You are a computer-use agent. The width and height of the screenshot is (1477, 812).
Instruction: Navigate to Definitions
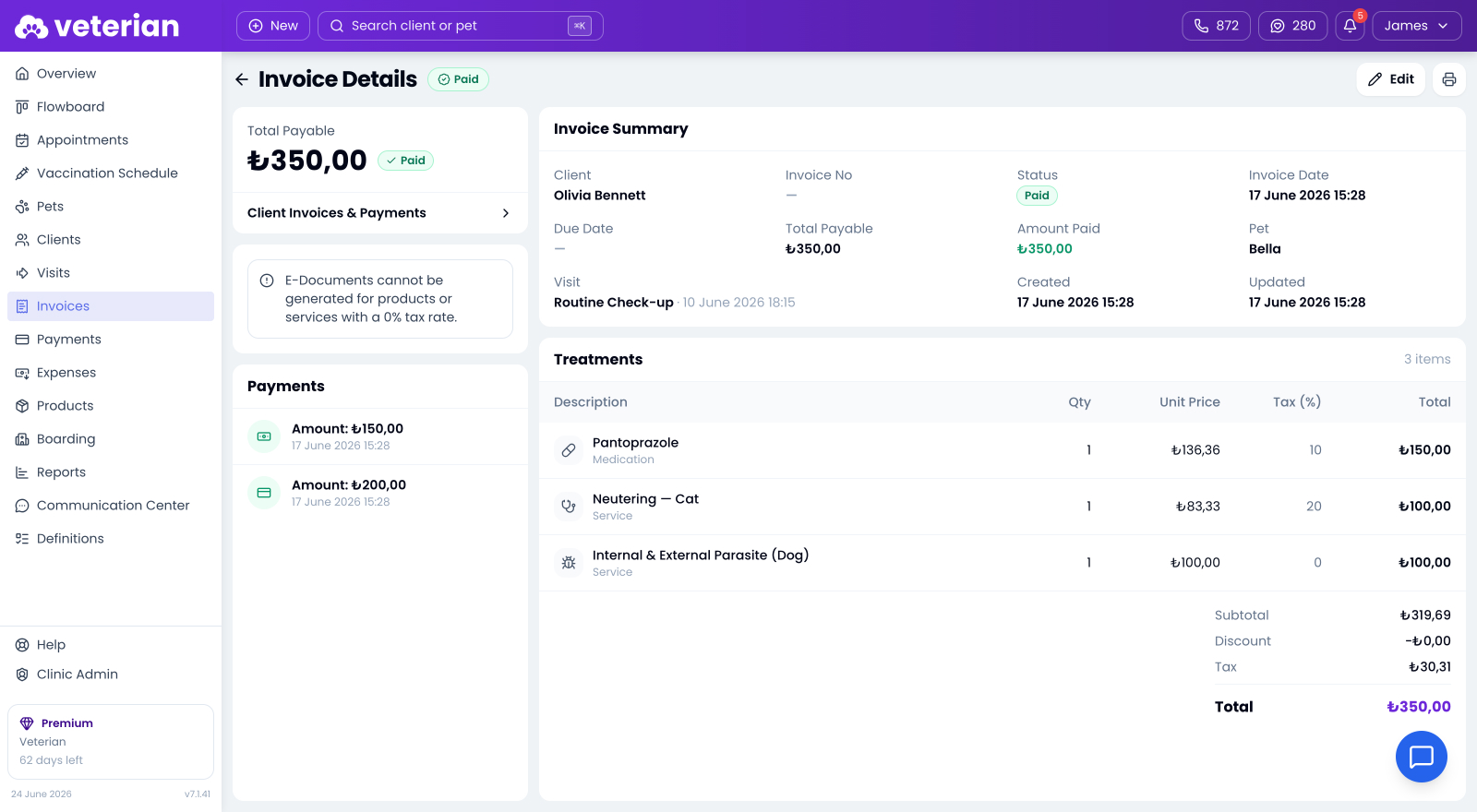point(111,539)
